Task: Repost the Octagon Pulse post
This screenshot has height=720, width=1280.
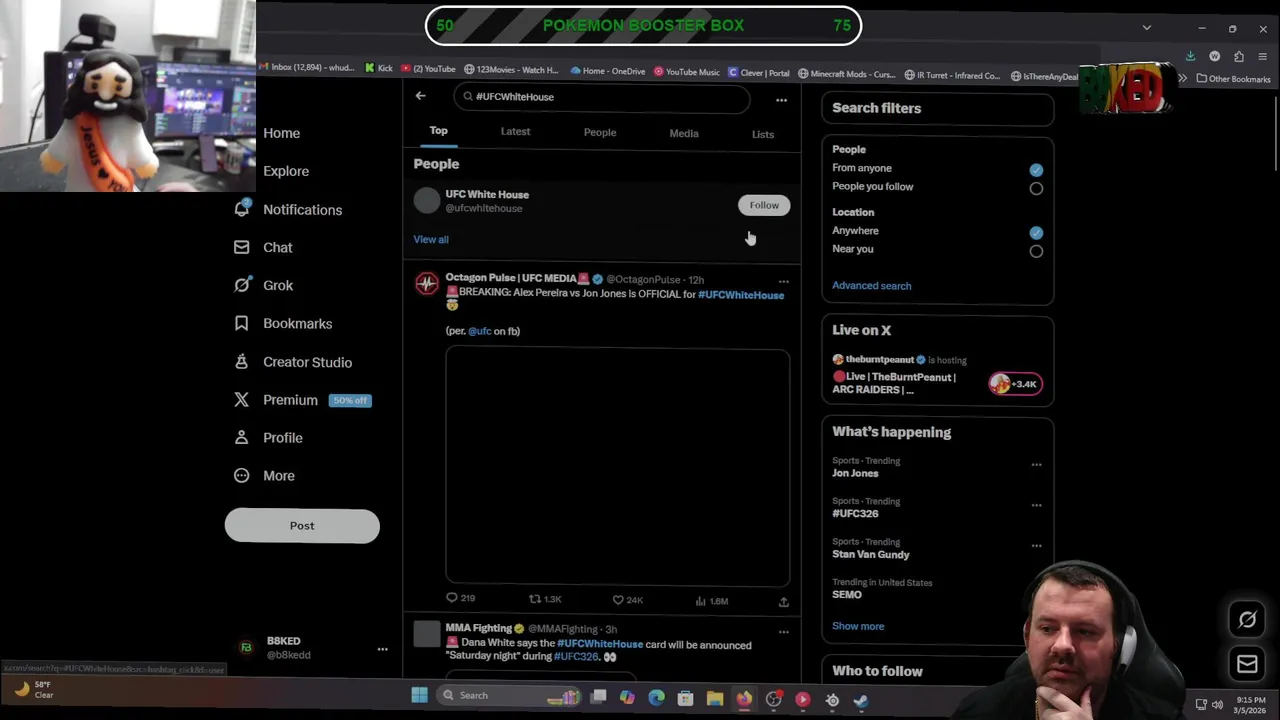Action: pos(545,599)
